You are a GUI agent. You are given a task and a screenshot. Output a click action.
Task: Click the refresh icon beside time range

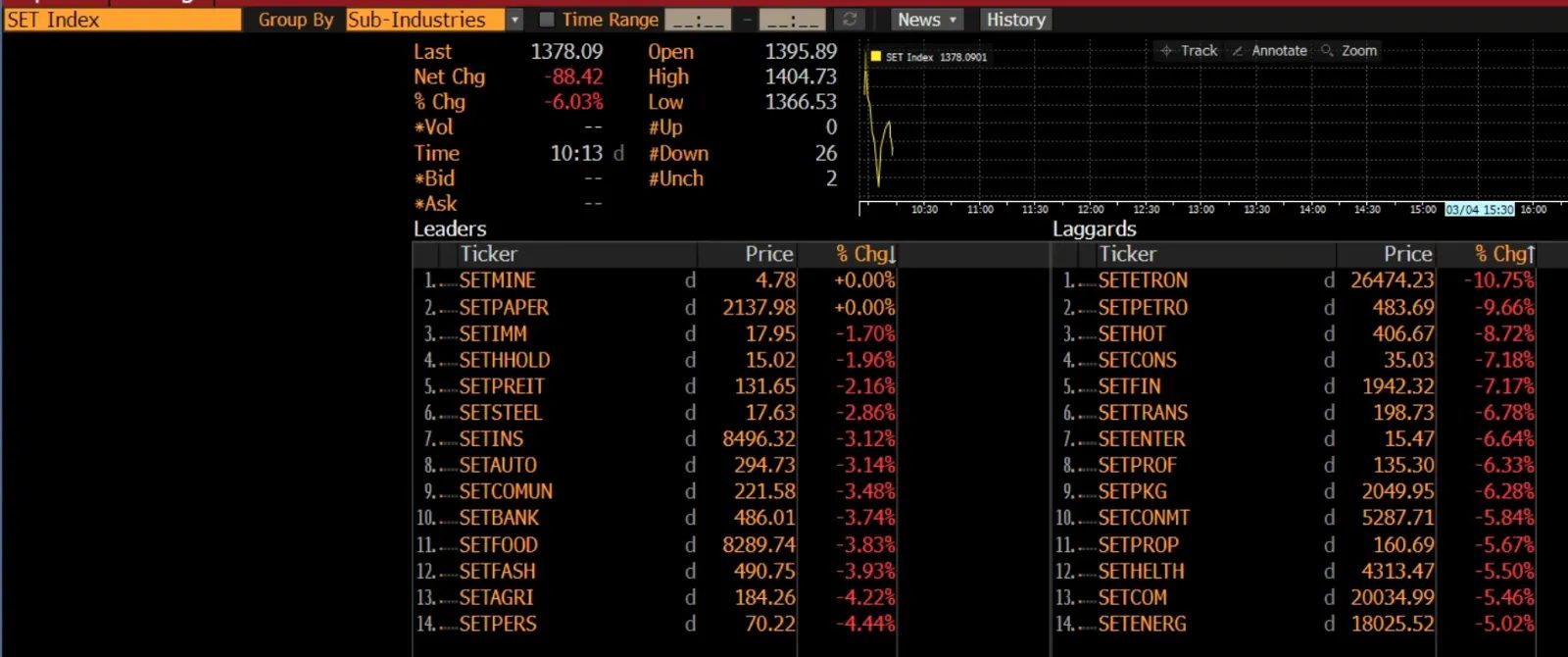[850, 20]
